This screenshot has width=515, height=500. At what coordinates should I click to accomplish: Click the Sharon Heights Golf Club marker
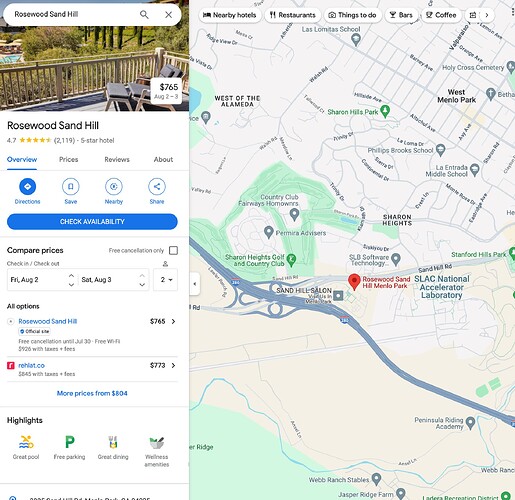[291, 260]
